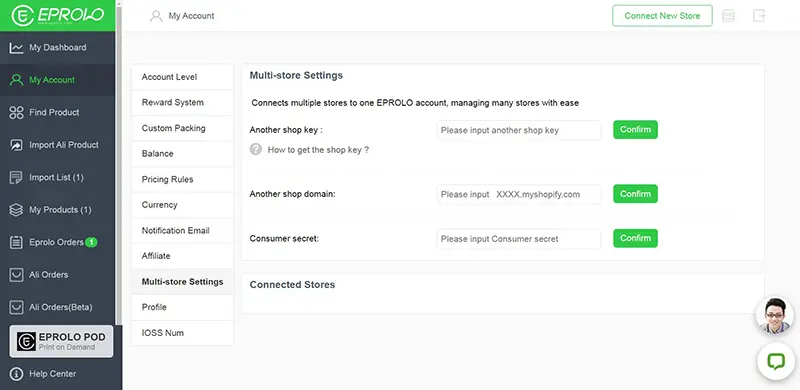Open Find Product grid icon in sidebar

pyautogui.click(x=16, y=112)
